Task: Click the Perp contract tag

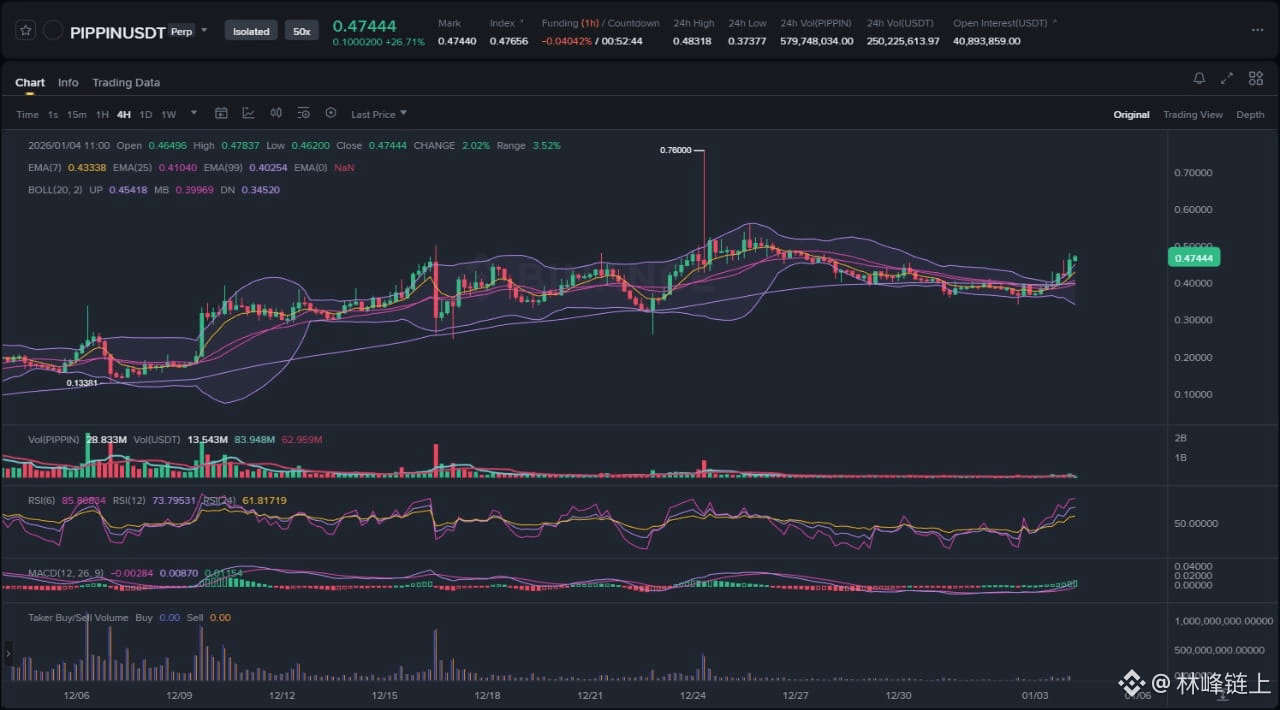Action: pos(181,31)
